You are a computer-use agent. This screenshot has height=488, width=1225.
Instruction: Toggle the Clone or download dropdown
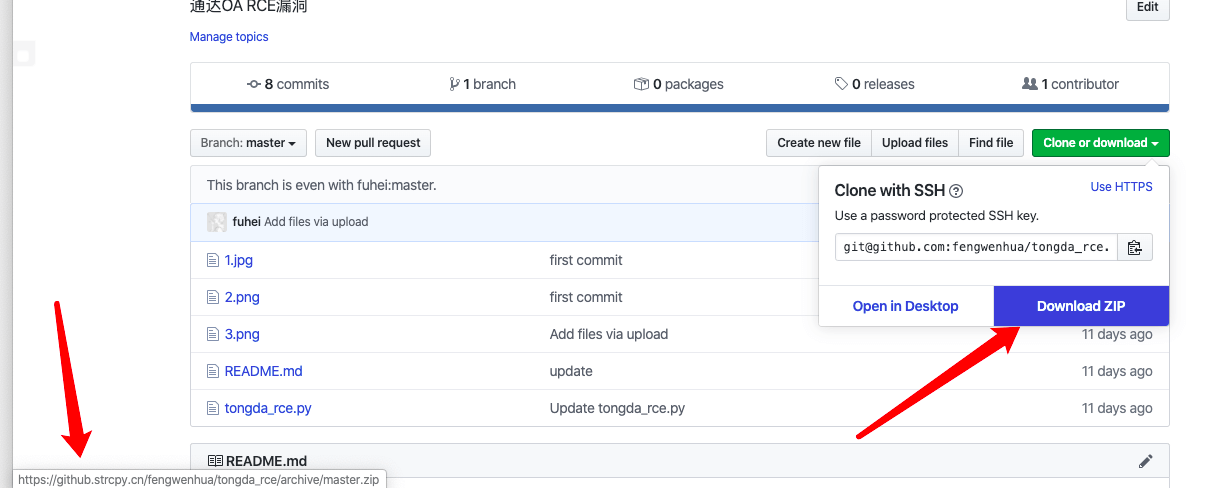pyautogui.click(x=1100, y=143)
